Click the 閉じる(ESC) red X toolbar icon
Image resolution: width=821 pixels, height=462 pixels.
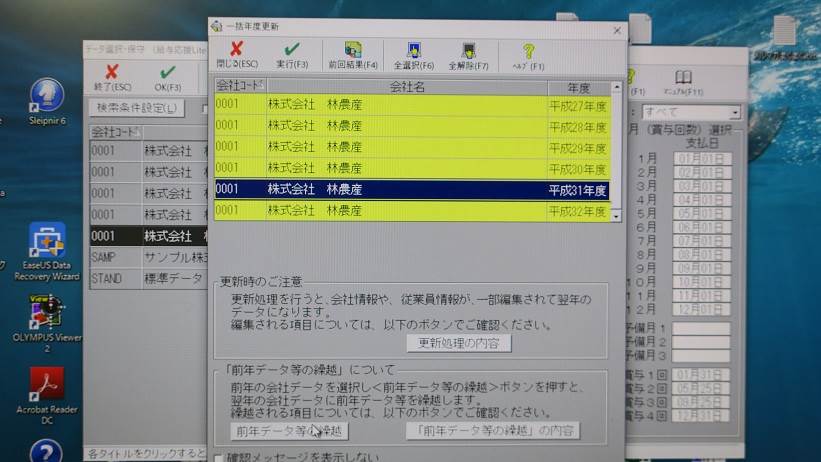(236, 53)
